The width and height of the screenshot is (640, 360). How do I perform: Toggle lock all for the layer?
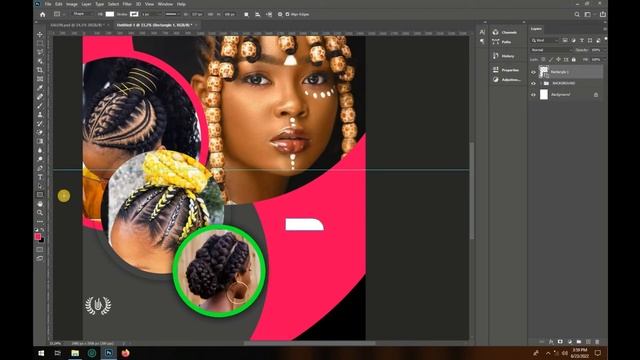coord(573,60)
